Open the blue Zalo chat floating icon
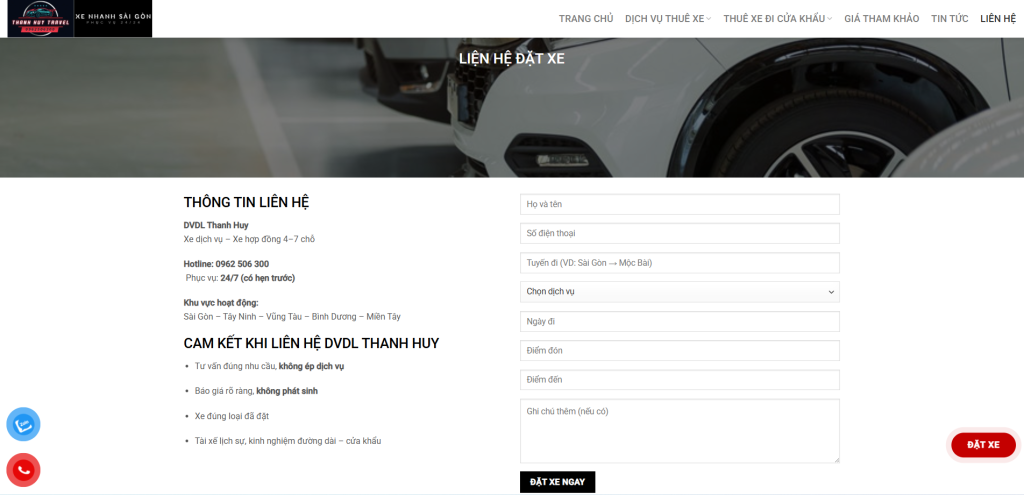The image size is (1024, 495). [x=23, y=425]
